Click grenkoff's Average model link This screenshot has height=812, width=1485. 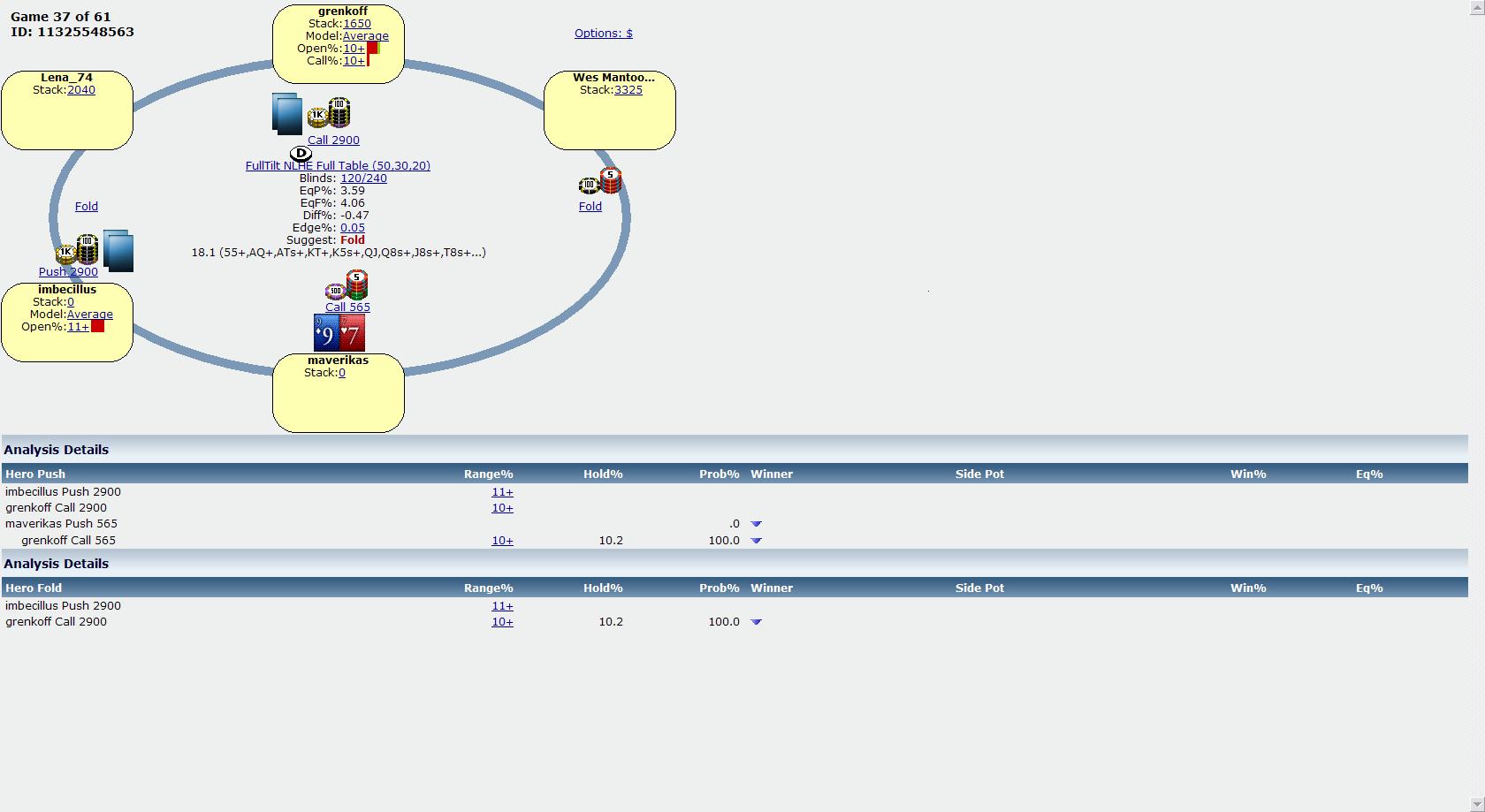[365, 36]
